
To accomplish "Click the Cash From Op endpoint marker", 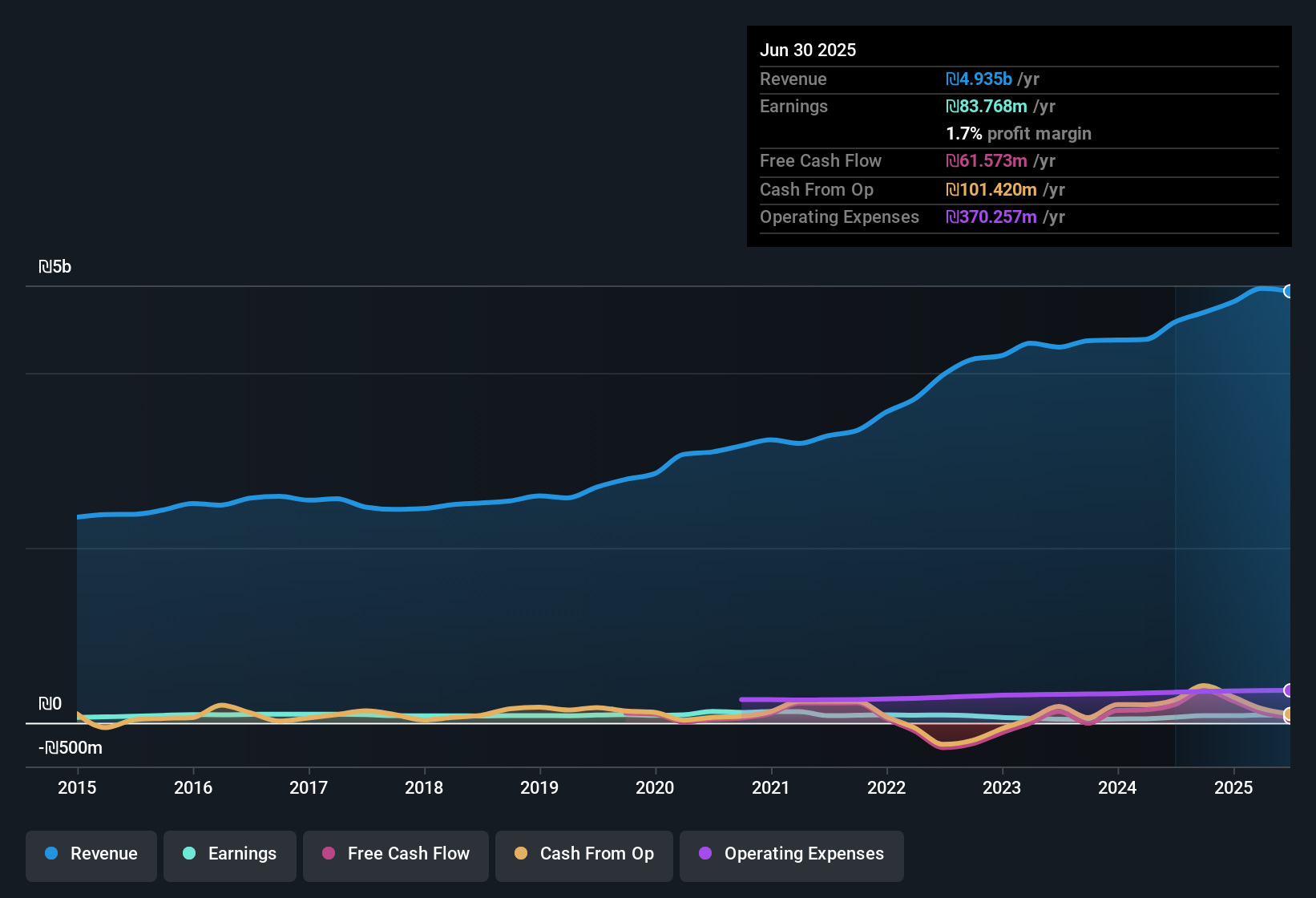I will pyautogui.click(x=1289, y=714).
